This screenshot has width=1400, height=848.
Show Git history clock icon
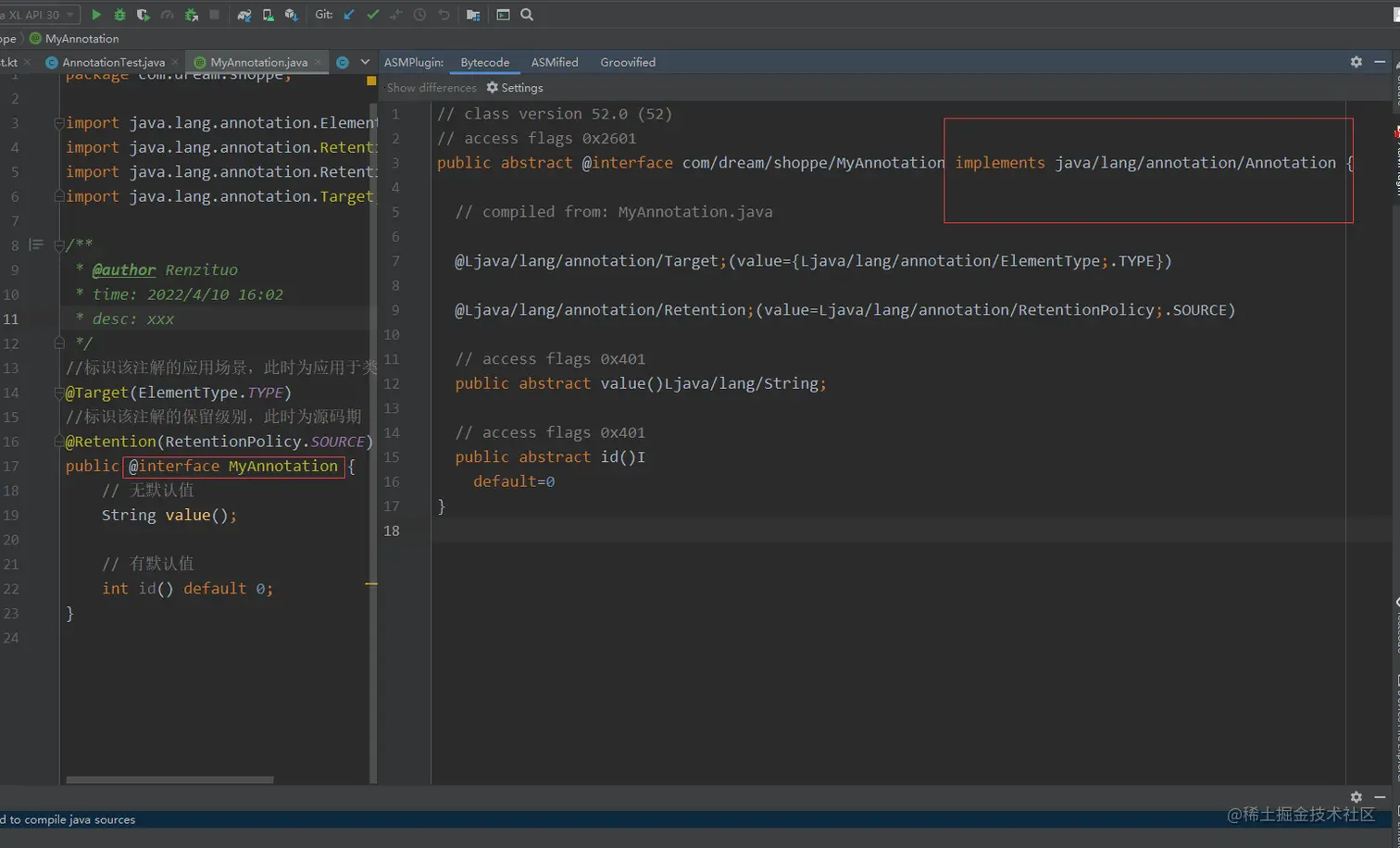pos(420,15)
